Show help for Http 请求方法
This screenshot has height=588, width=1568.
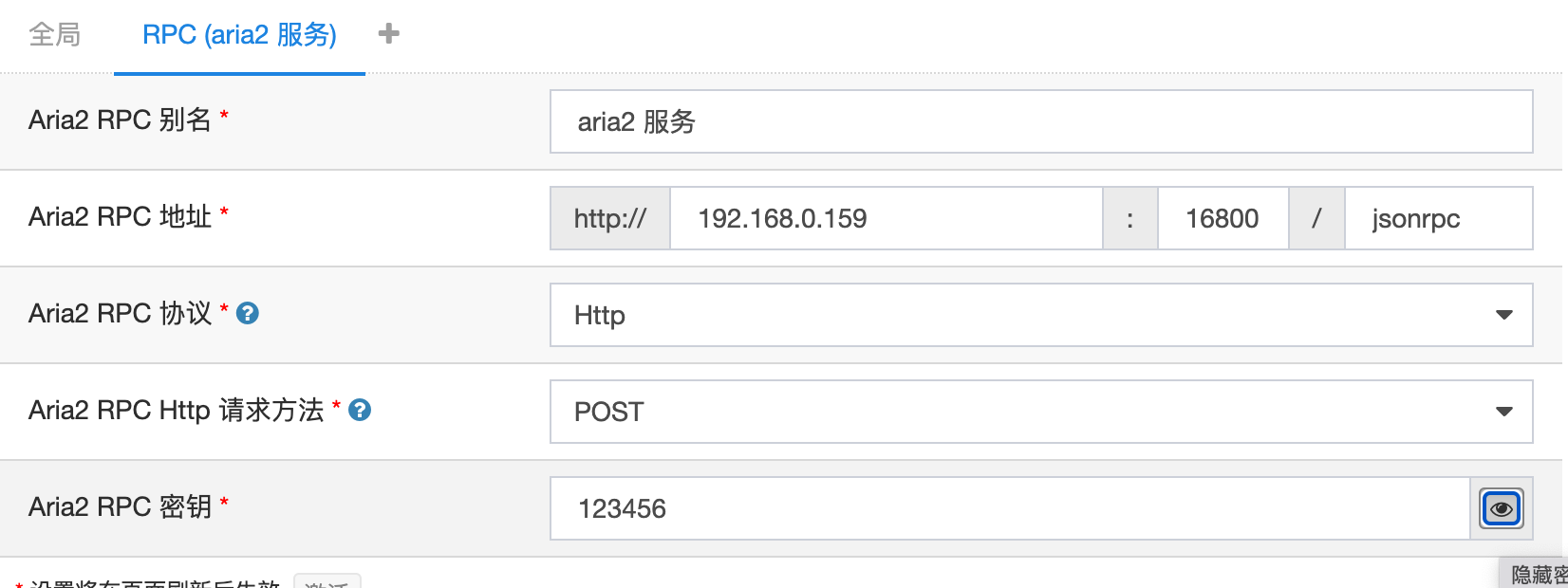(x=360, y=410)
